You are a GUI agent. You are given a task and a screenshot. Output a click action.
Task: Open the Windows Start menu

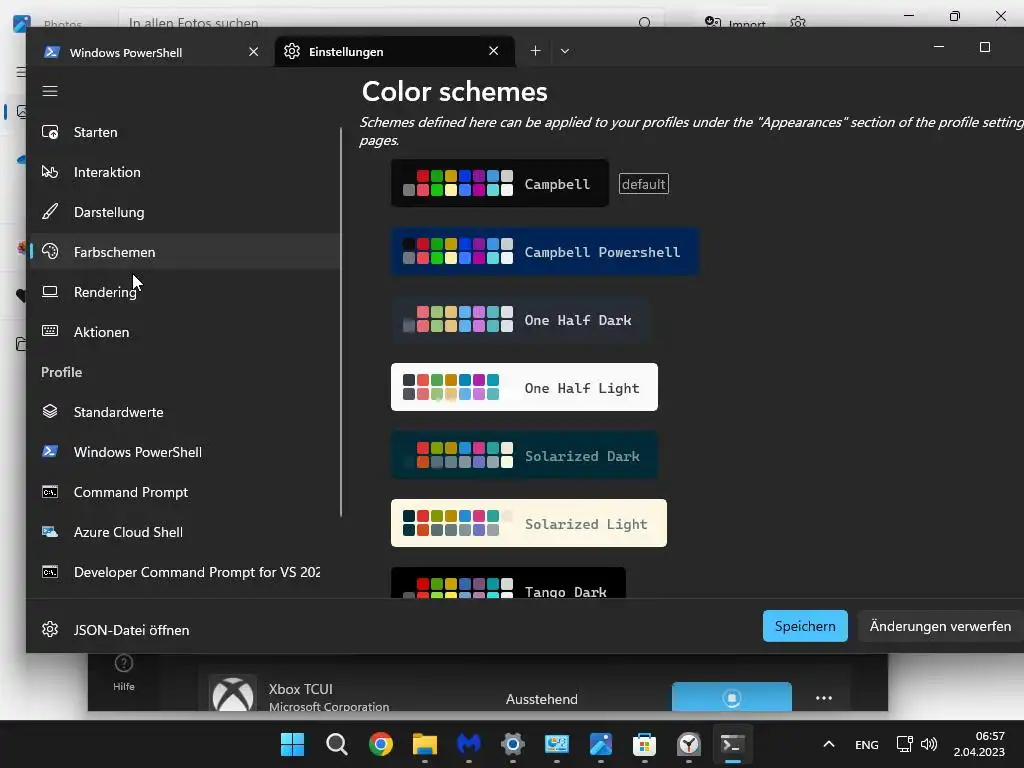point(292,744)
